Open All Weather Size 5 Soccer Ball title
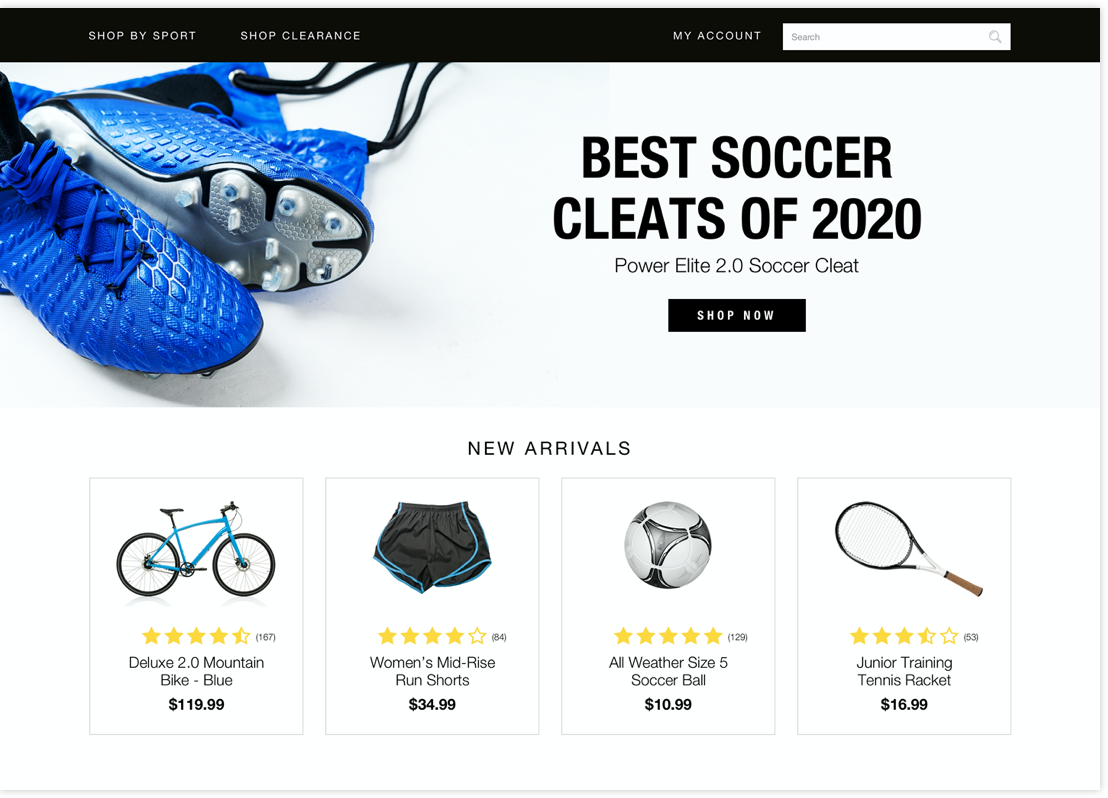 tap(668, 671)
